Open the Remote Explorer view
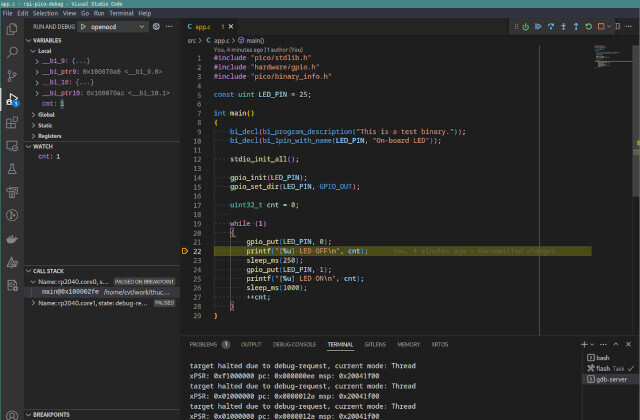Viewport: 640px width, 420px height. tap(12, 146)
